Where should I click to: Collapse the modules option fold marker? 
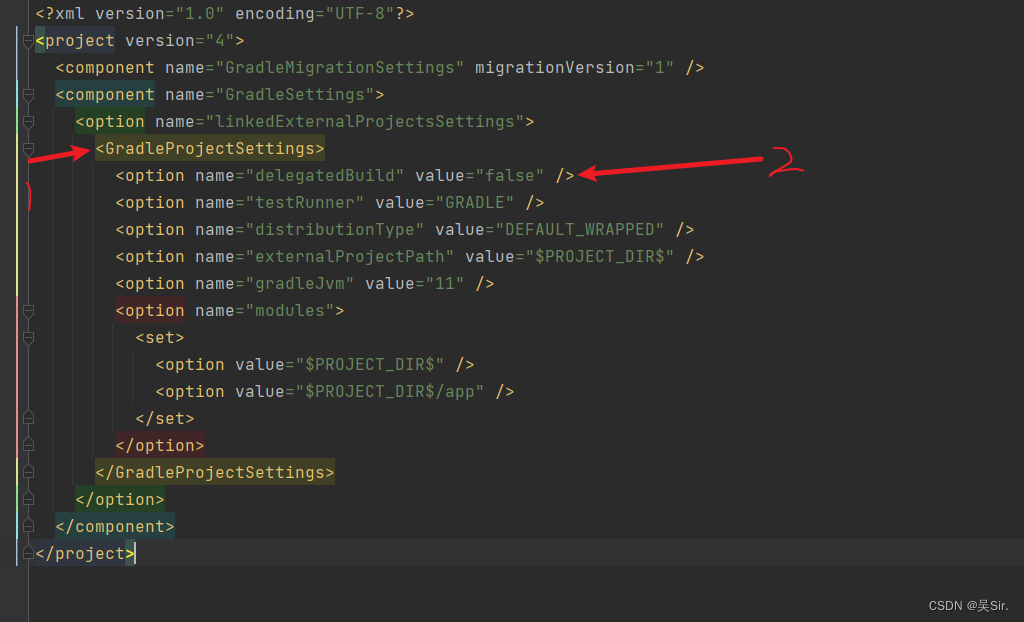click(x=28, y=312)
